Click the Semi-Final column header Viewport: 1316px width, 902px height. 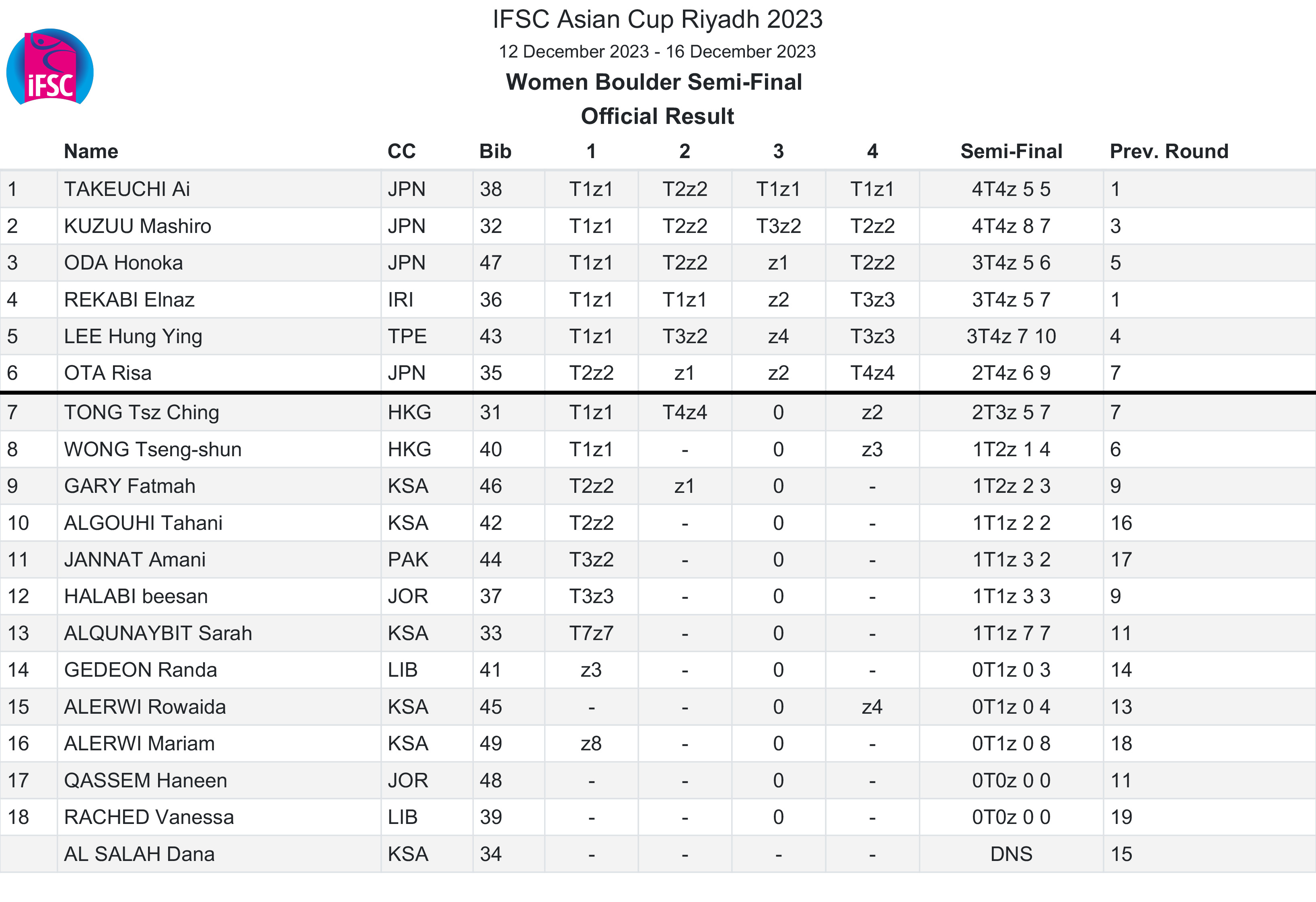click(1011, 151)
